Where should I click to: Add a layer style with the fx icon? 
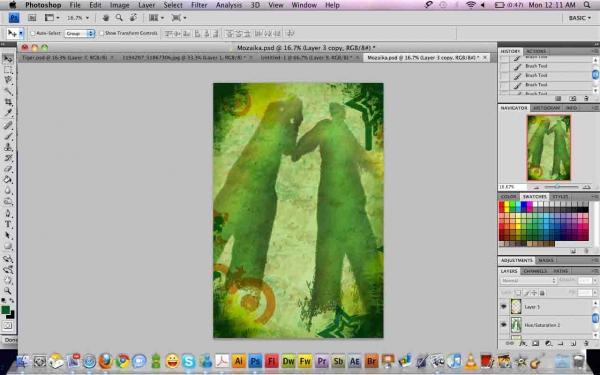523,344
